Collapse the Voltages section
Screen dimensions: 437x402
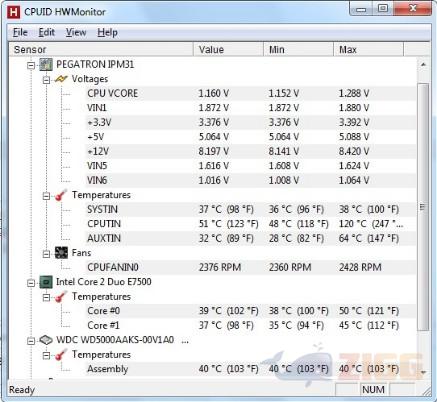click(46, 80)
